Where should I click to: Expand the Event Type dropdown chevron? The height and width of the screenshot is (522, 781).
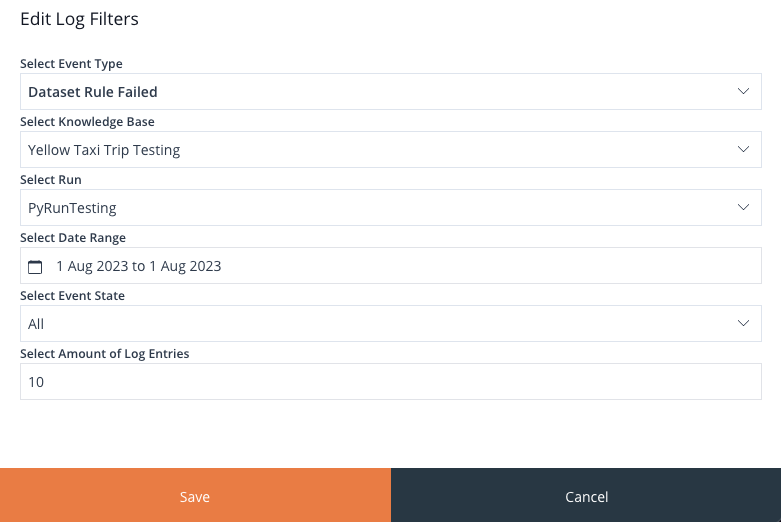click(743, 92)
